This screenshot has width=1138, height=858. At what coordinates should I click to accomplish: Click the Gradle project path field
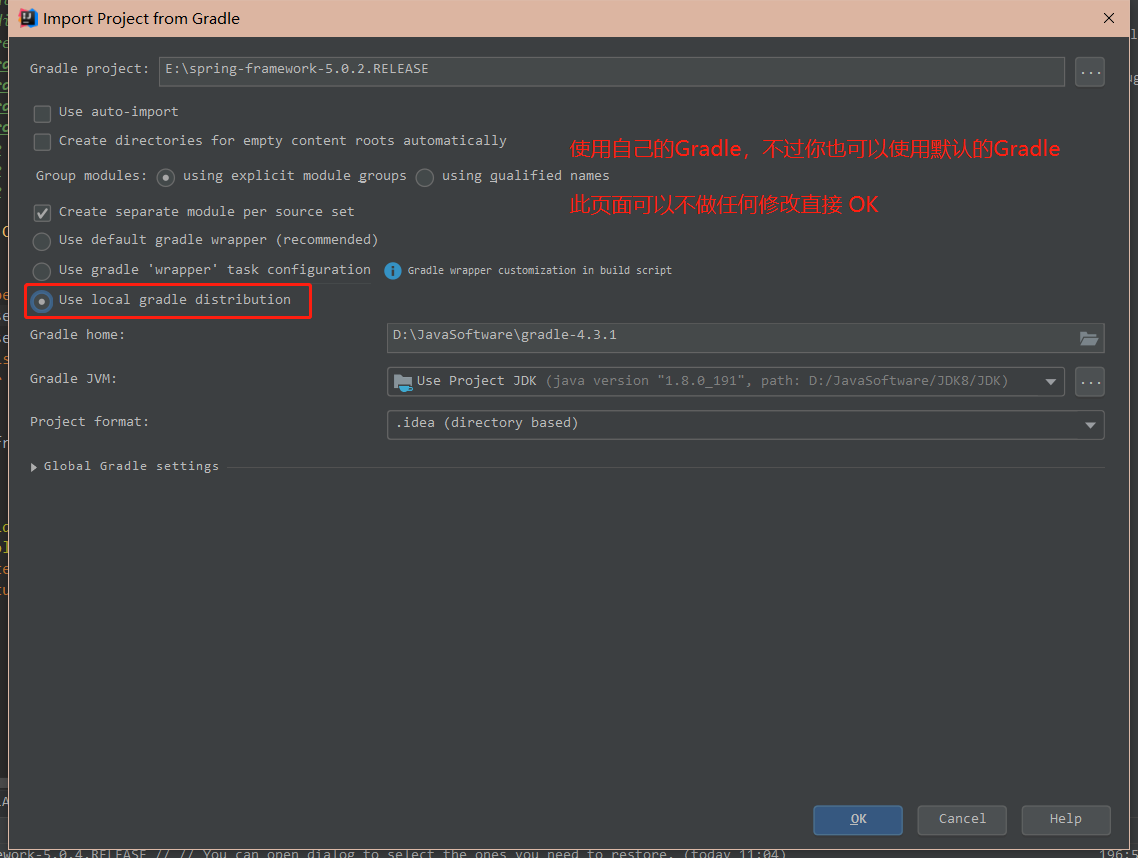611,71
